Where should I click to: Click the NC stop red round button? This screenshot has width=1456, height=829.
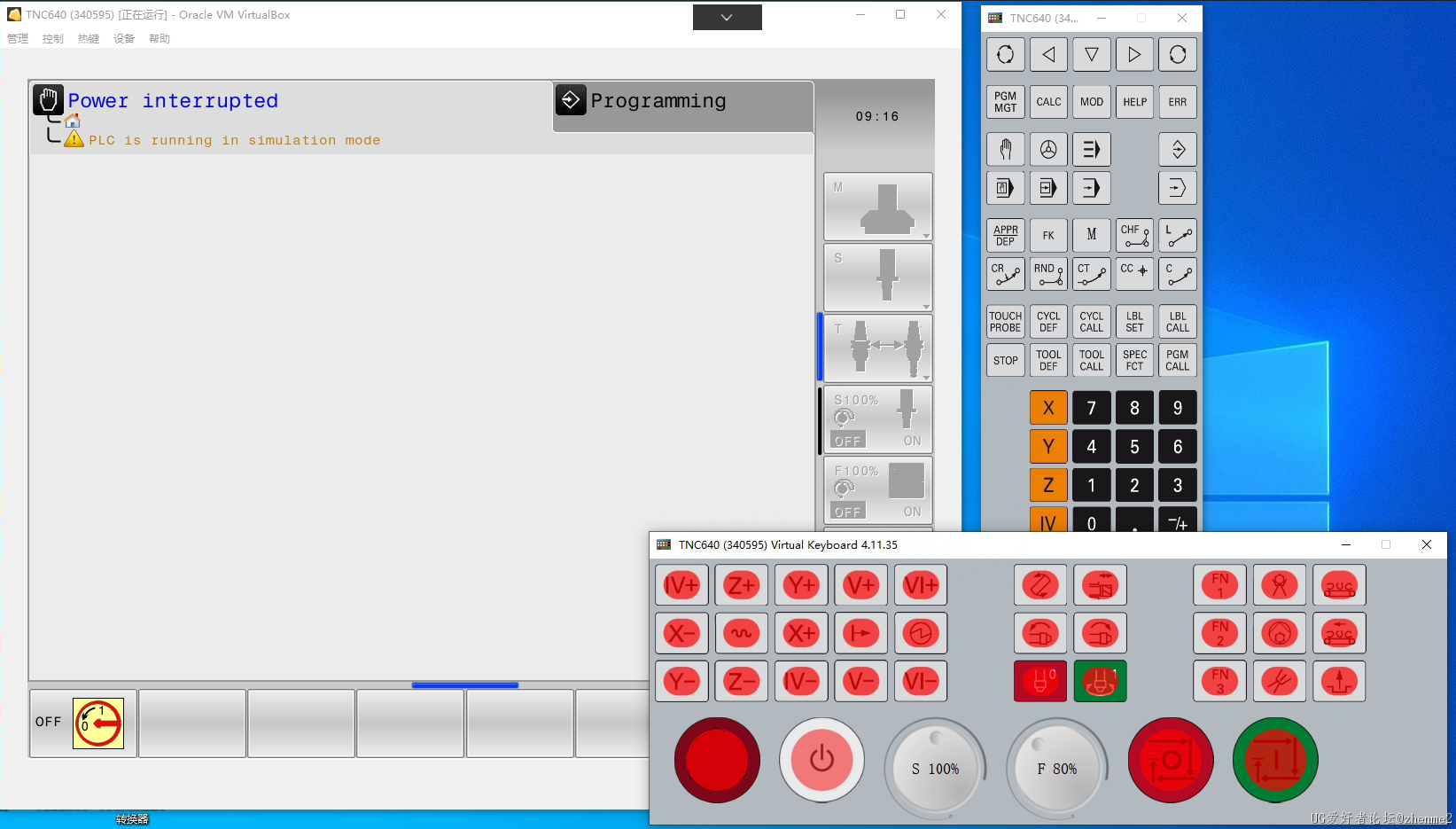point(1171,760)
